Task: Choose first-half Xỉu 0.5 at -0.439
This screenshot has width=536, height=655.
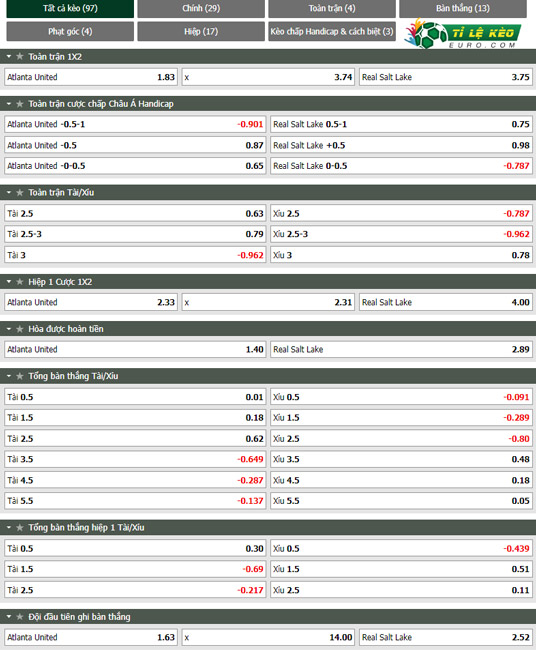Action: 401,548
